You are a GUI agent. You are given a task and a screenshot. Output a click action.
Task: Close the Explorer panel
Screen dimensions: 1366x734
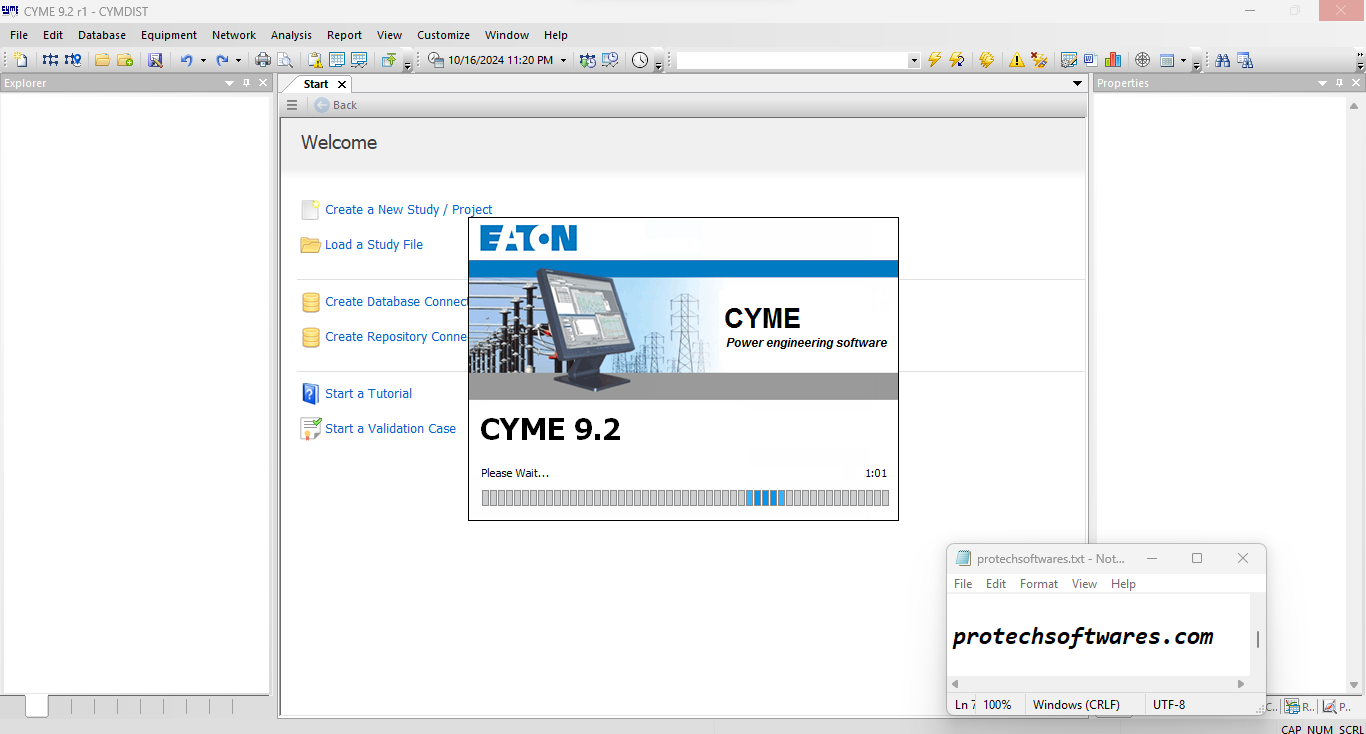pos(263,83)
